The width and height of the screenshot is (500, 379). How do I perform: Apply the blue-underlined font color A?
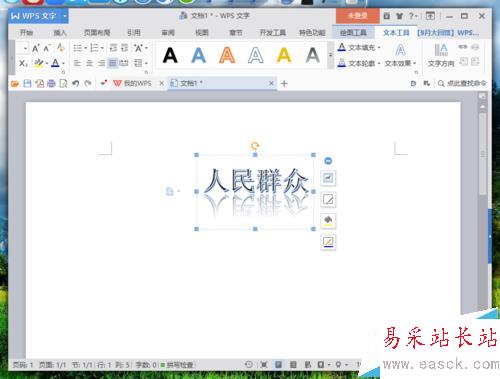55,63
